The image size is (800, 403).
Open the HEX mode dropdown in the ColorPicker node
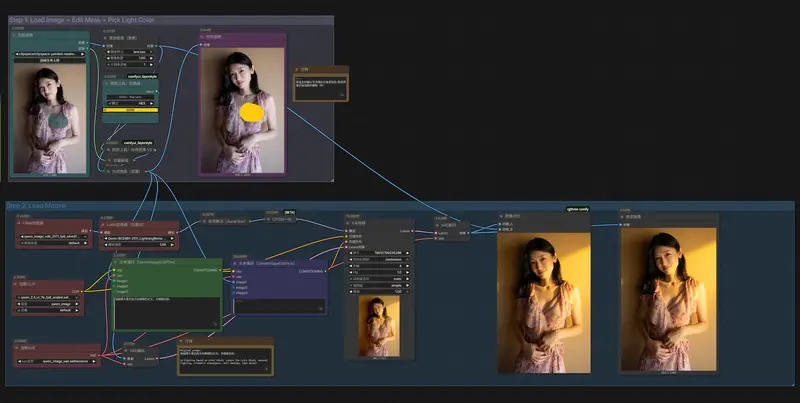[x=130, y=103]
